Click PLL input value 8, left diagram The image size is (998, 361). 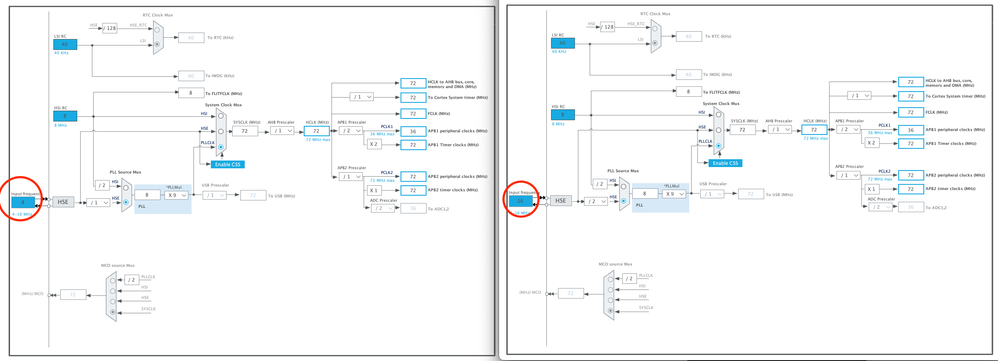pyautogui.click(x=147, y=195)
